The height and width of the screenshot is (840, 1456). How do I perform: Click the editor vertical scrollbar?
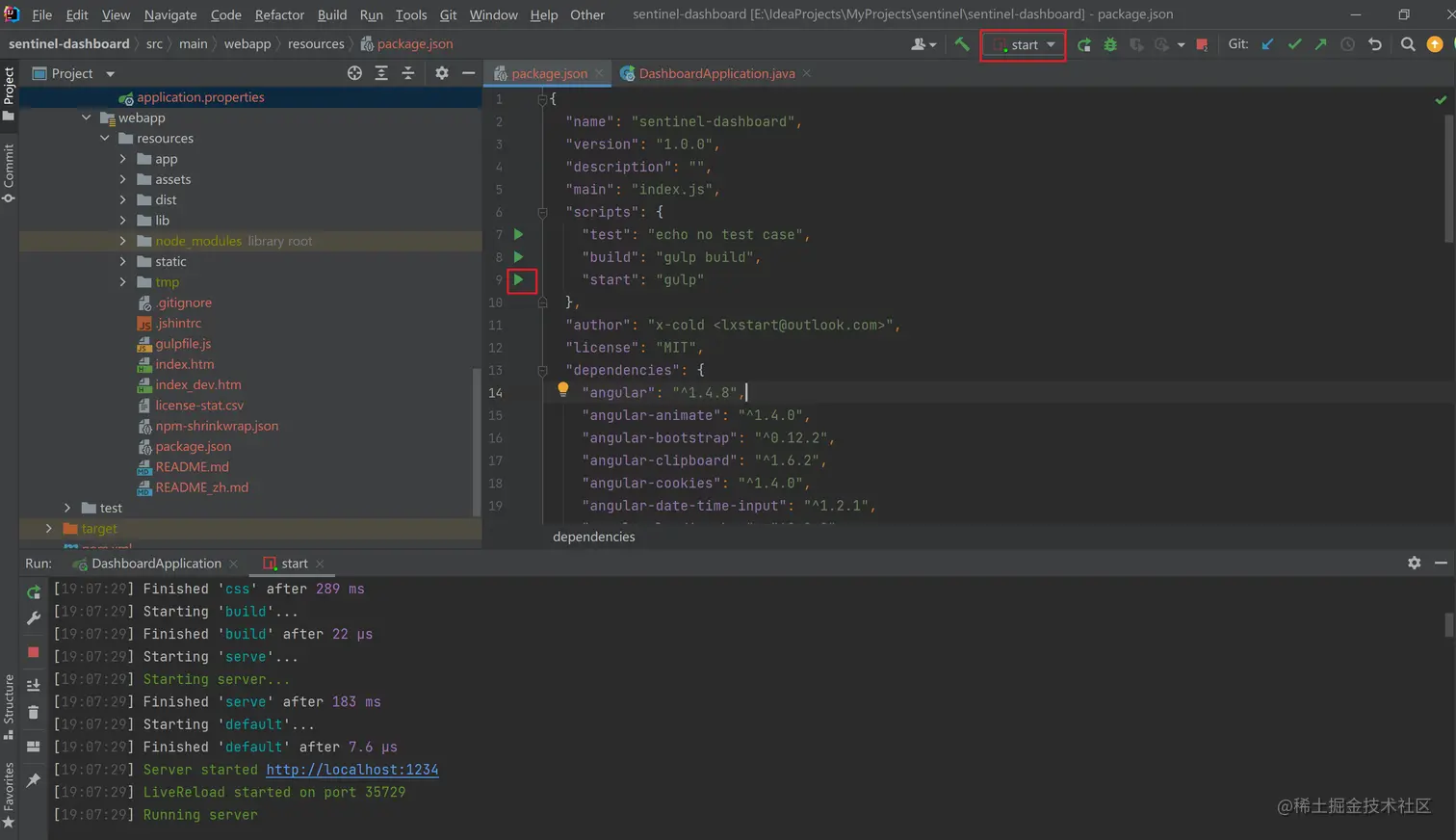pos(1449,178)
